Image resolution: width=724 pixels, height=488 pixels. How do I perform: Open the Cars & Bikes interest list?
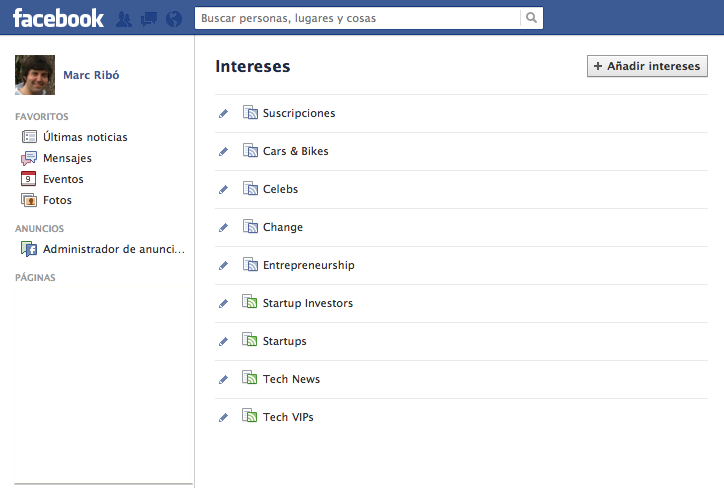[x=296, y=151]
